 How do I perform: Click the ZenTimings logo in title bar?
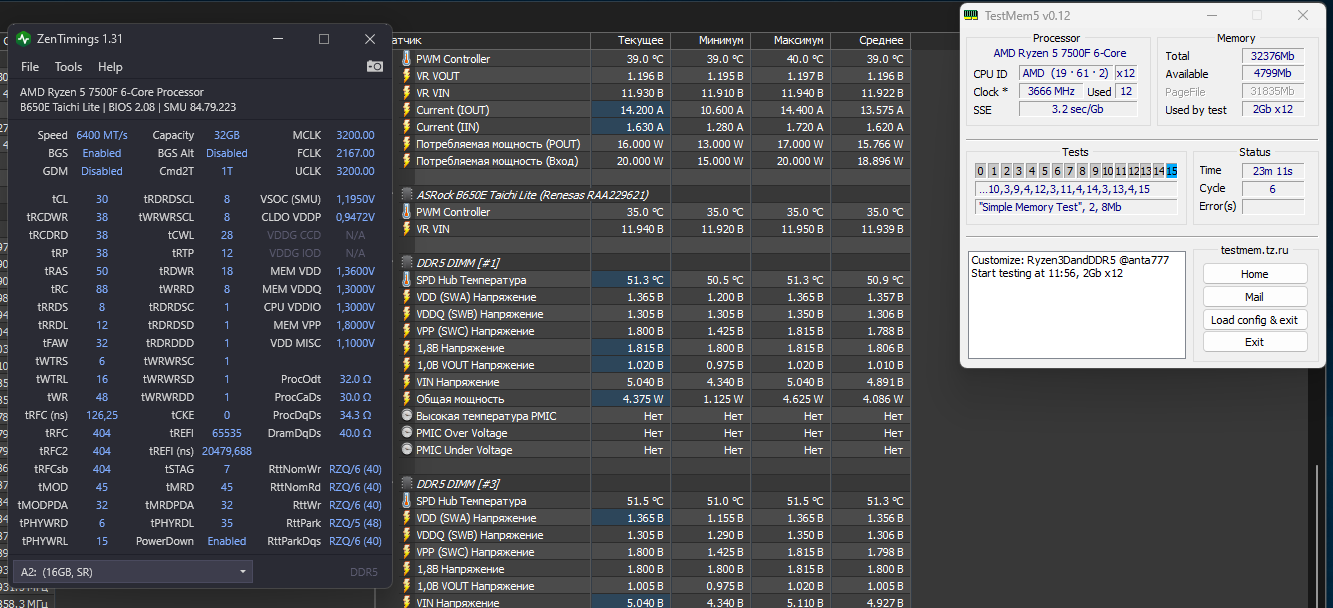pos(24,39)
